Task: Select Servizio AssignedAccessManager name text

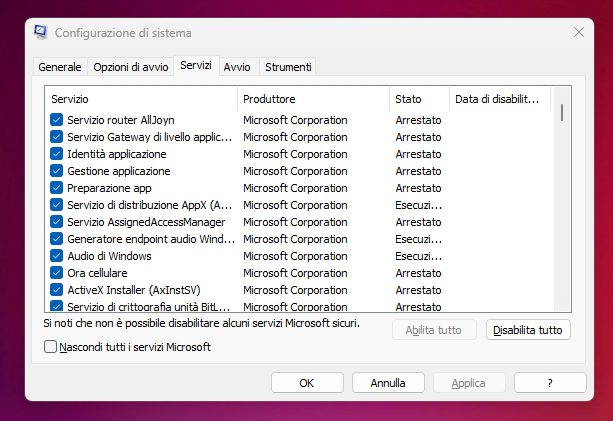Action: pos(146,222)
